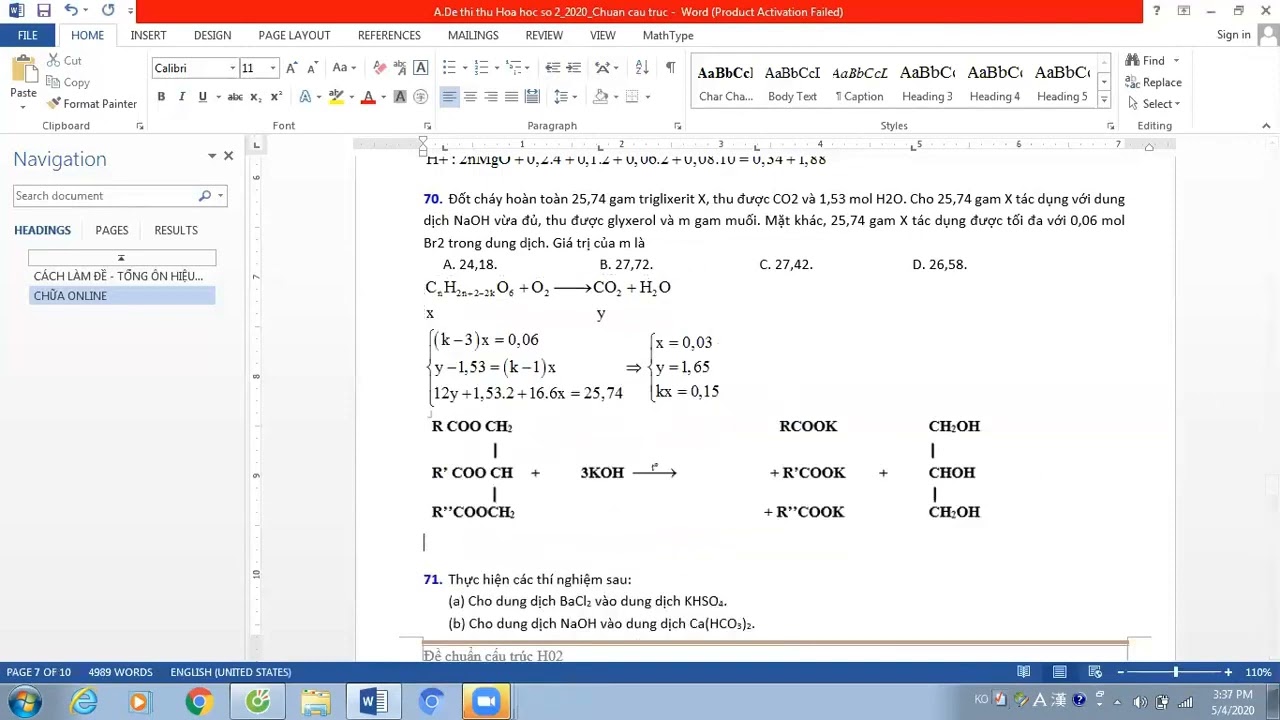1280x720 pixels.
Task: Show PAGES in Navigation pane
Action: pyautogui.click(x=112, y=230)
